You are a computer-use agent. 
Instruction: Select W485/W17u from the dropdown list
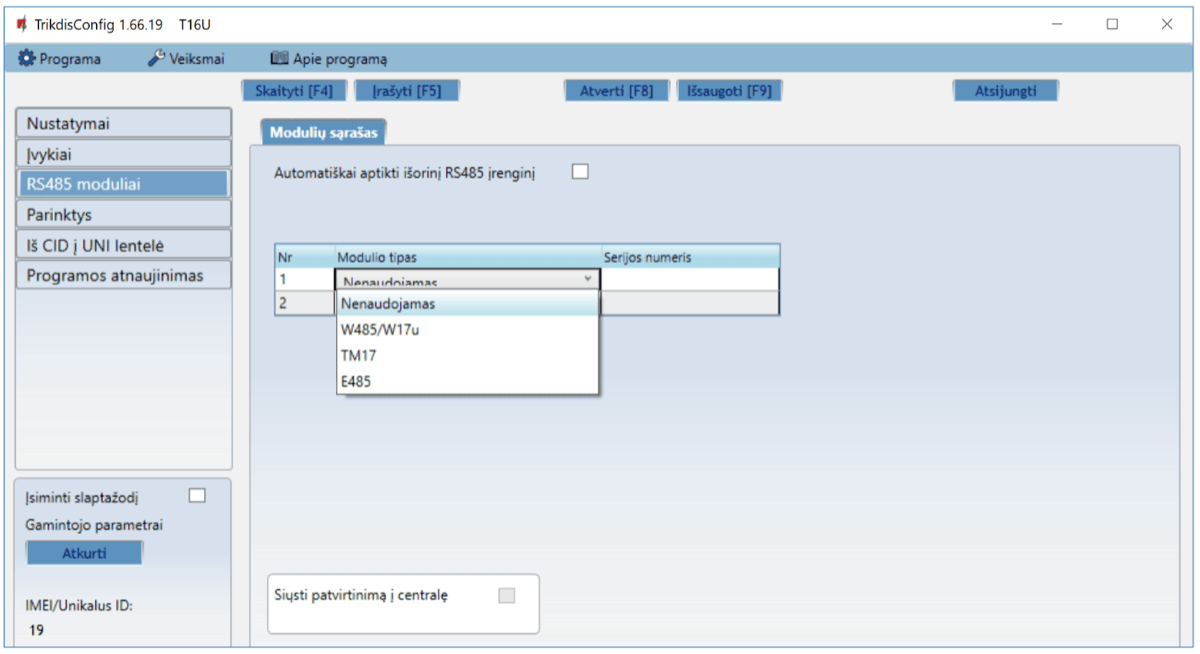coord(380,329)
